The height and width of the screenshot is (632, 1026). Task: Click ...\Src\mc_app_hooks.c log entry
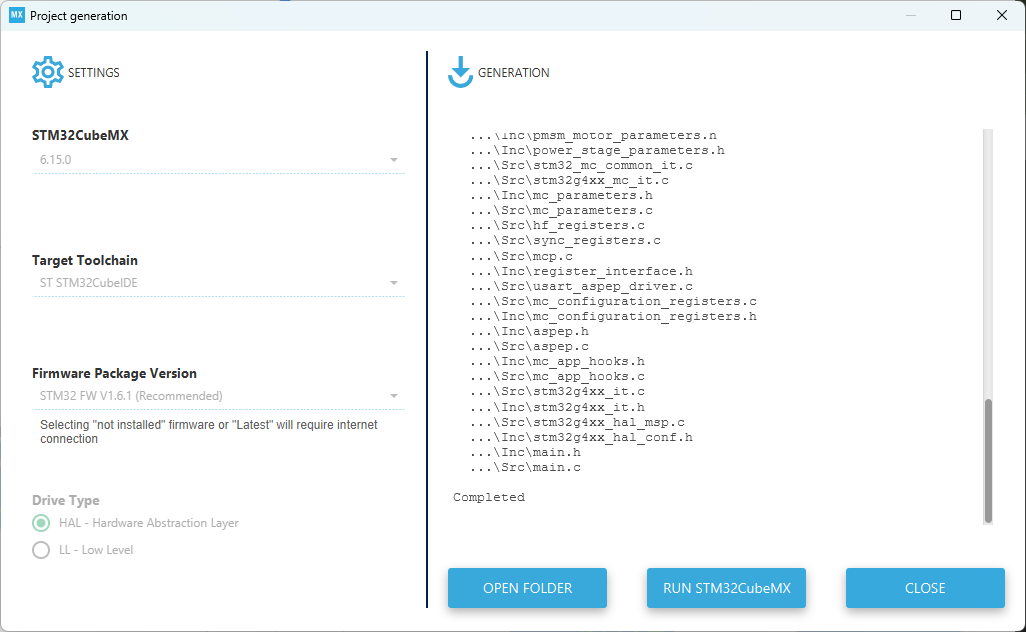tap(557, 376)
